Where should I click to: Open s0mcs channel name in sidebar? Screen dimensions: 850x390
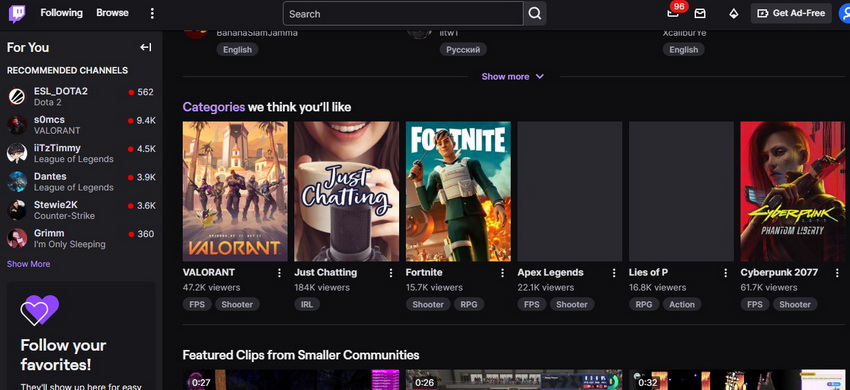coord(49,119)
